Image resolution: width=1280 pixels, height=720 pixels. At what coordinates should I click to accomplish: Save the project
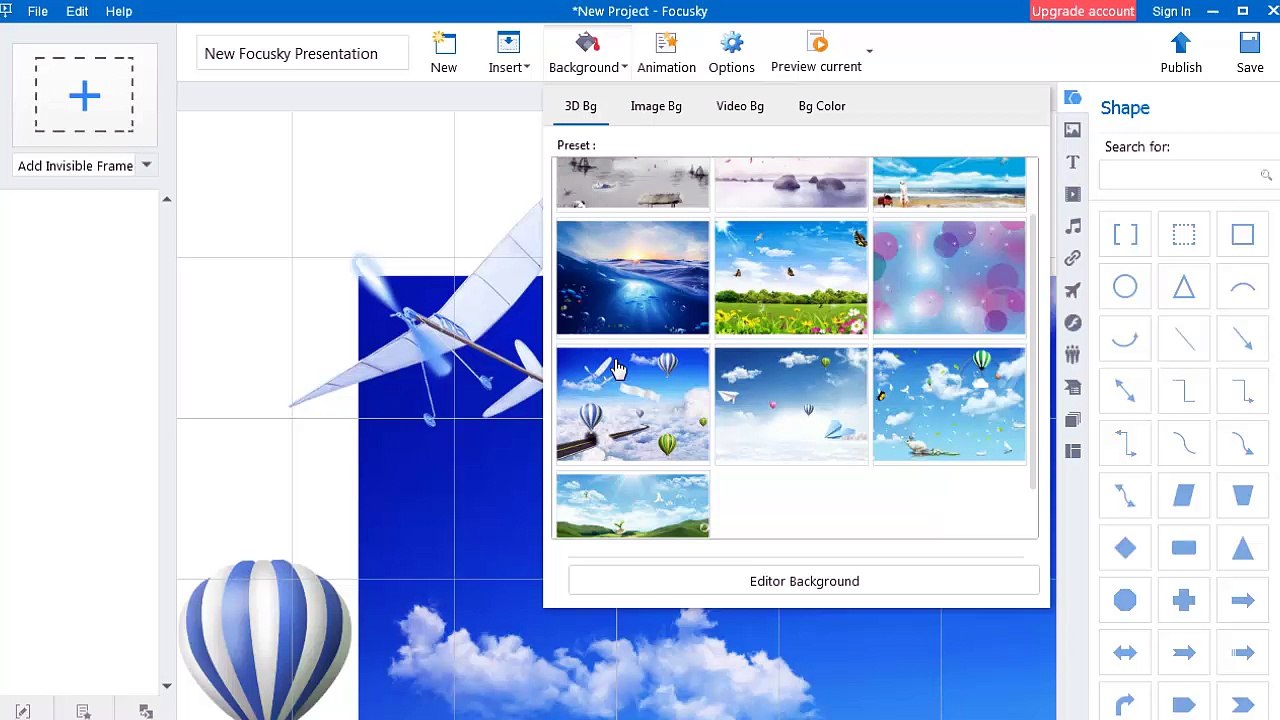pos(1250,53)
